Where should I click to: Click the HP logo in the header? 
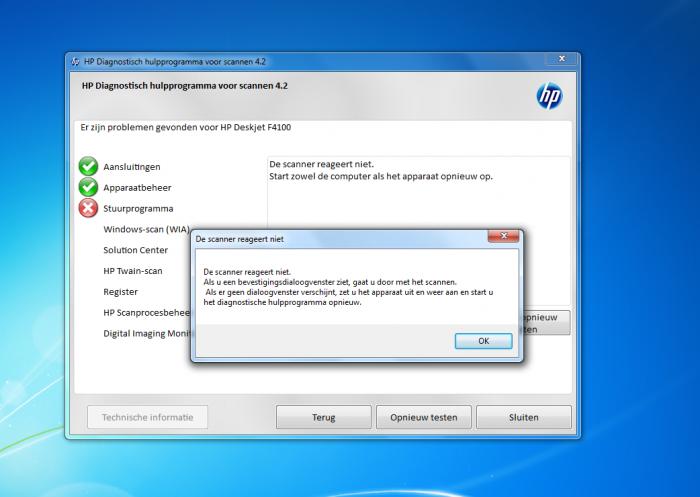pyautogui.click(x=549, y=96)
